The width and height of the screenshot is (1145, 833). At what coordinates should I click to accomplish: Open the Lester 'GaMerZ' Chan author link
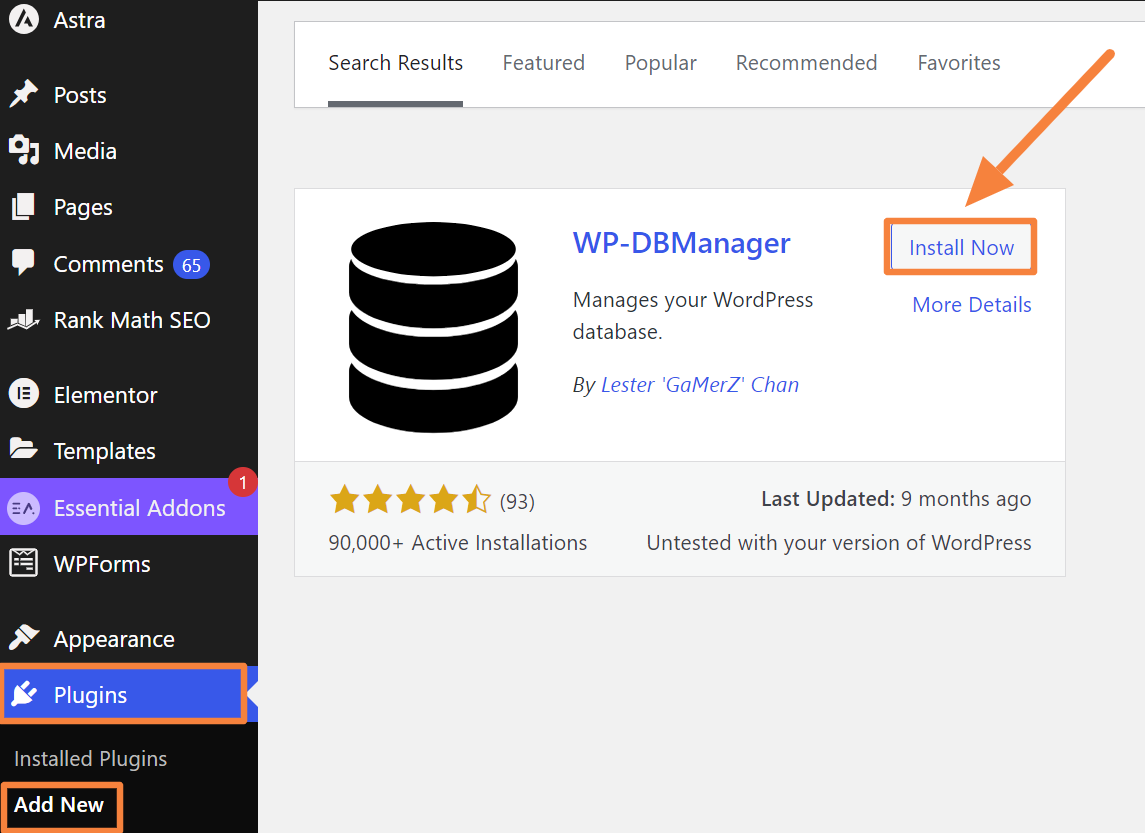700,385
